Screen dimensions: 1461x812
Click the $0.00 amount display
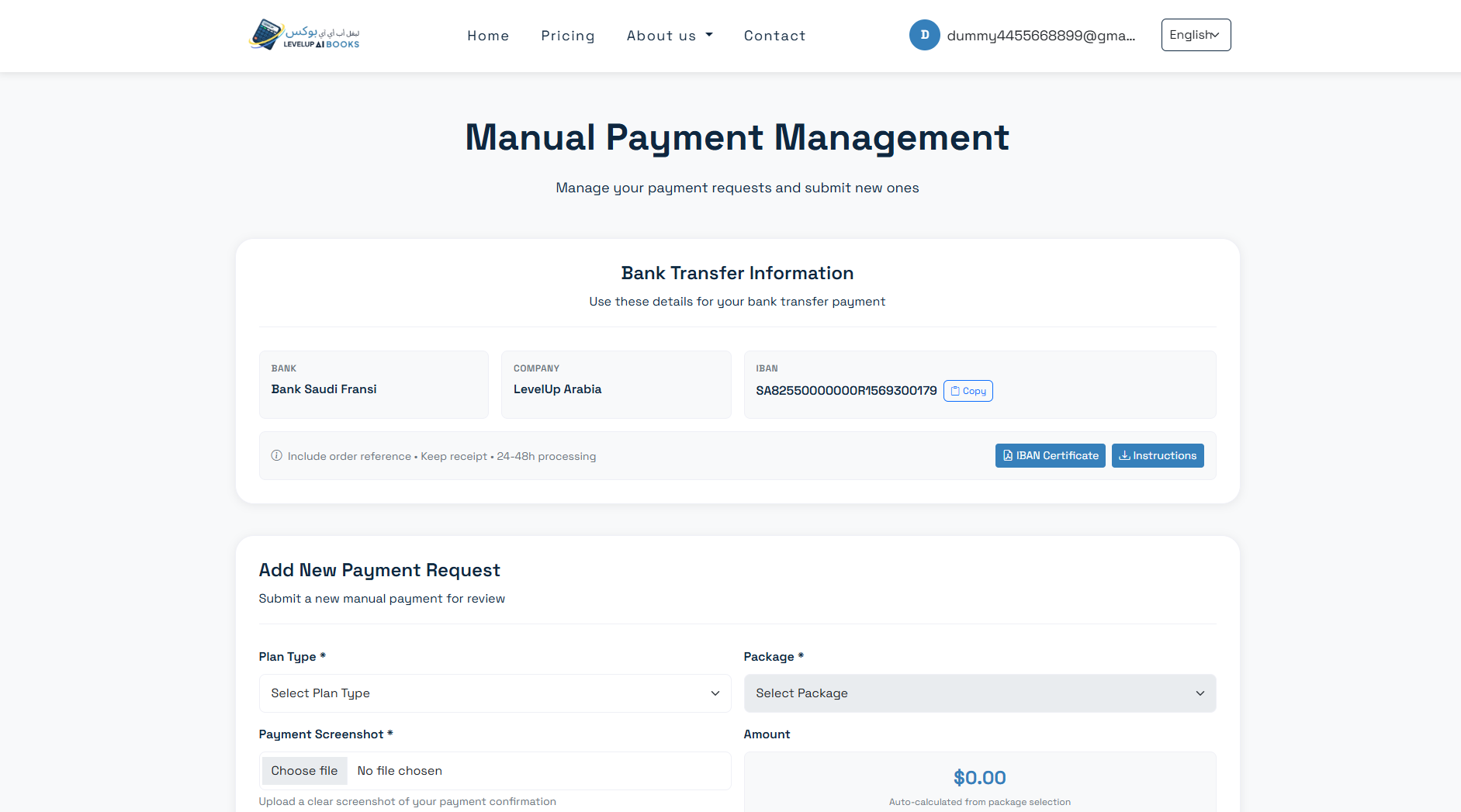tap(979, 778)
